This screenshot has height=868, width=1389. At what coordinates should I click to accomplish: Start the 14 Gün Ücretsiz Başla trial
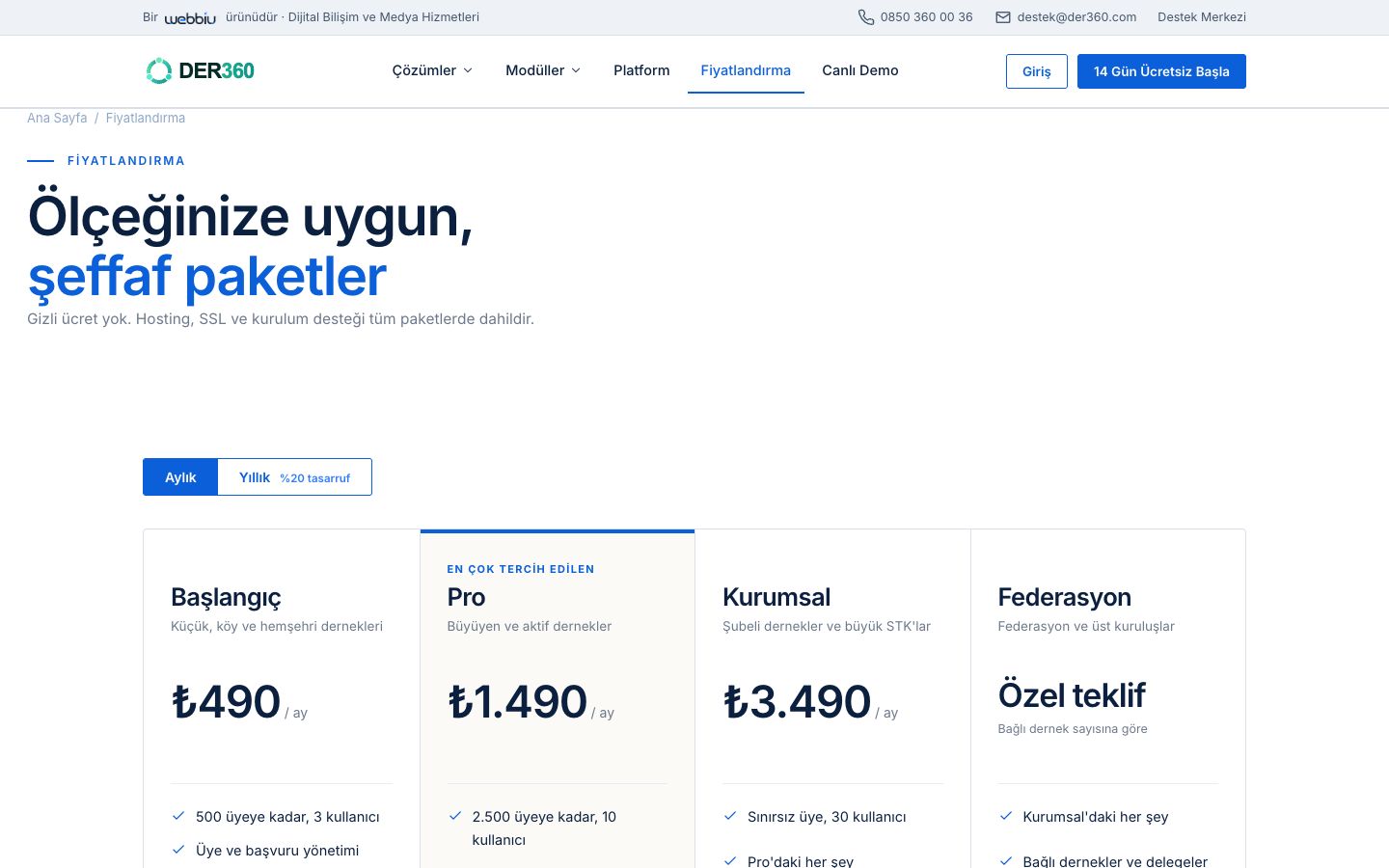(x=1161, y=71)
